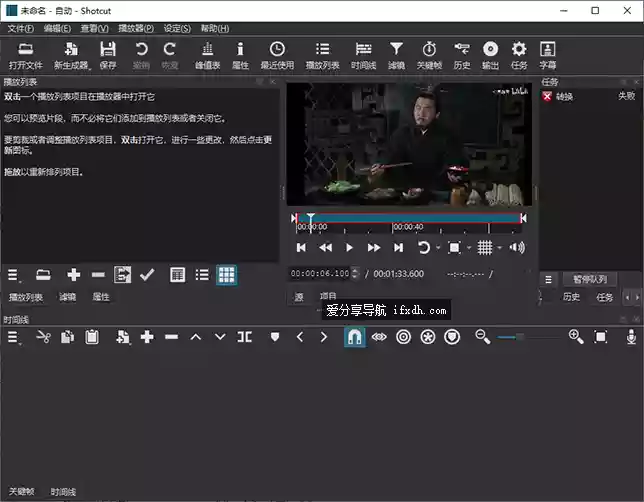Toggle the 时间线 timeline toolbar icon

coord(363,55)
